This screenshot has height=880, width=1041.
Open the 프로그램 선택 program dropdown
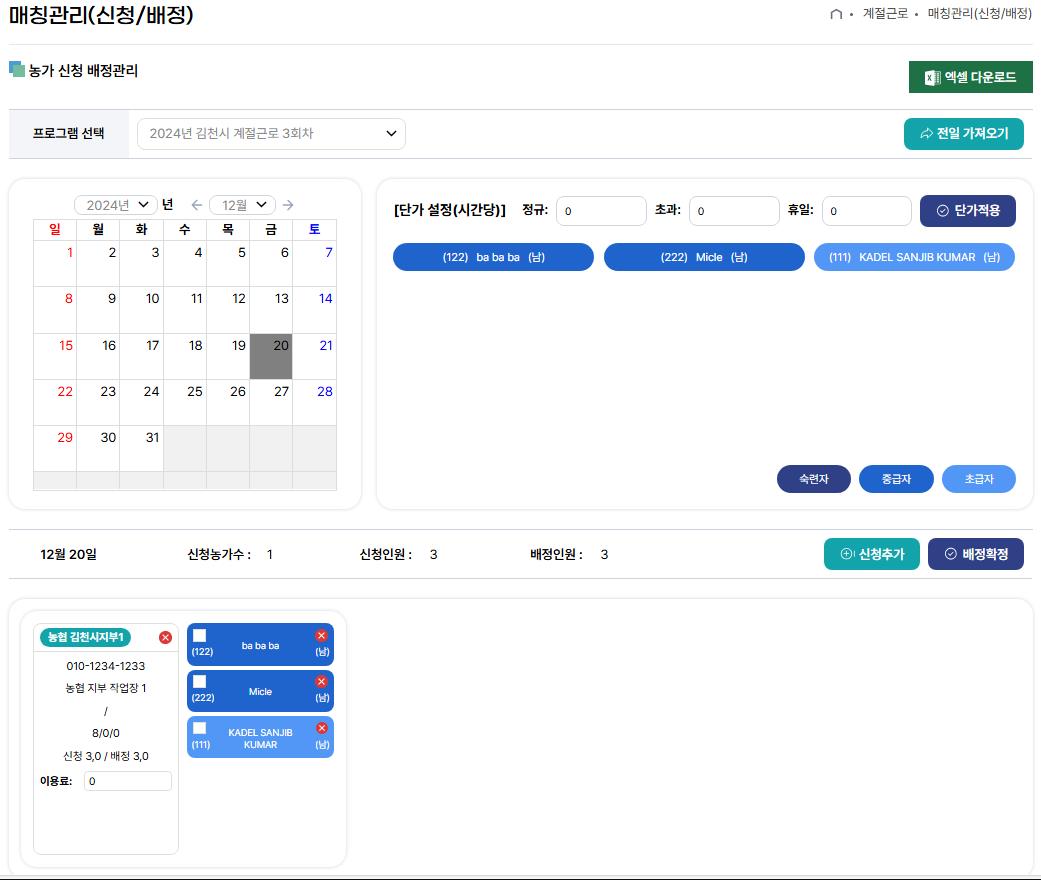(x=272, y=133)
